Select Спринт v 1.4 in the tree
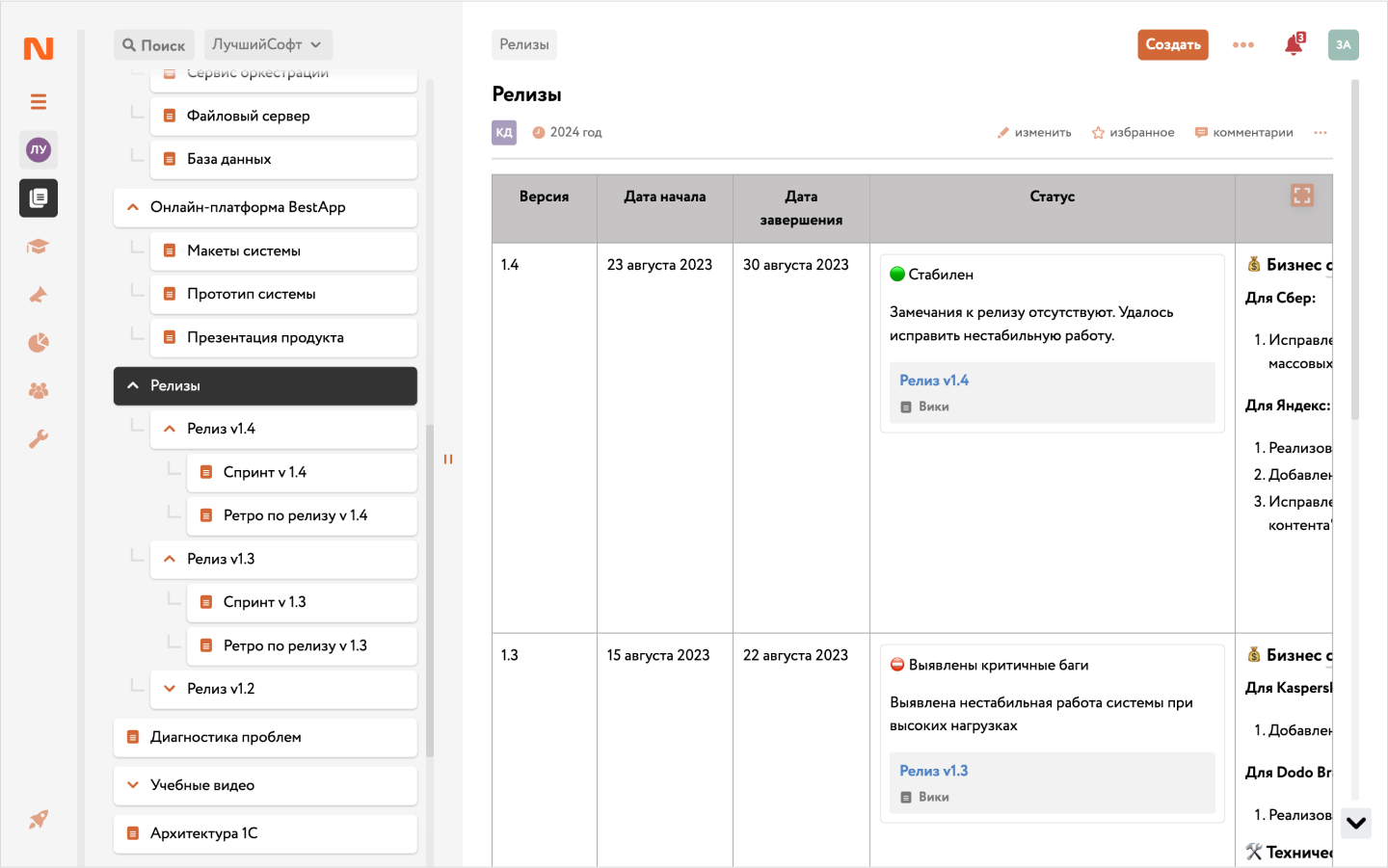1388x868 pixels. pos(265,472)
